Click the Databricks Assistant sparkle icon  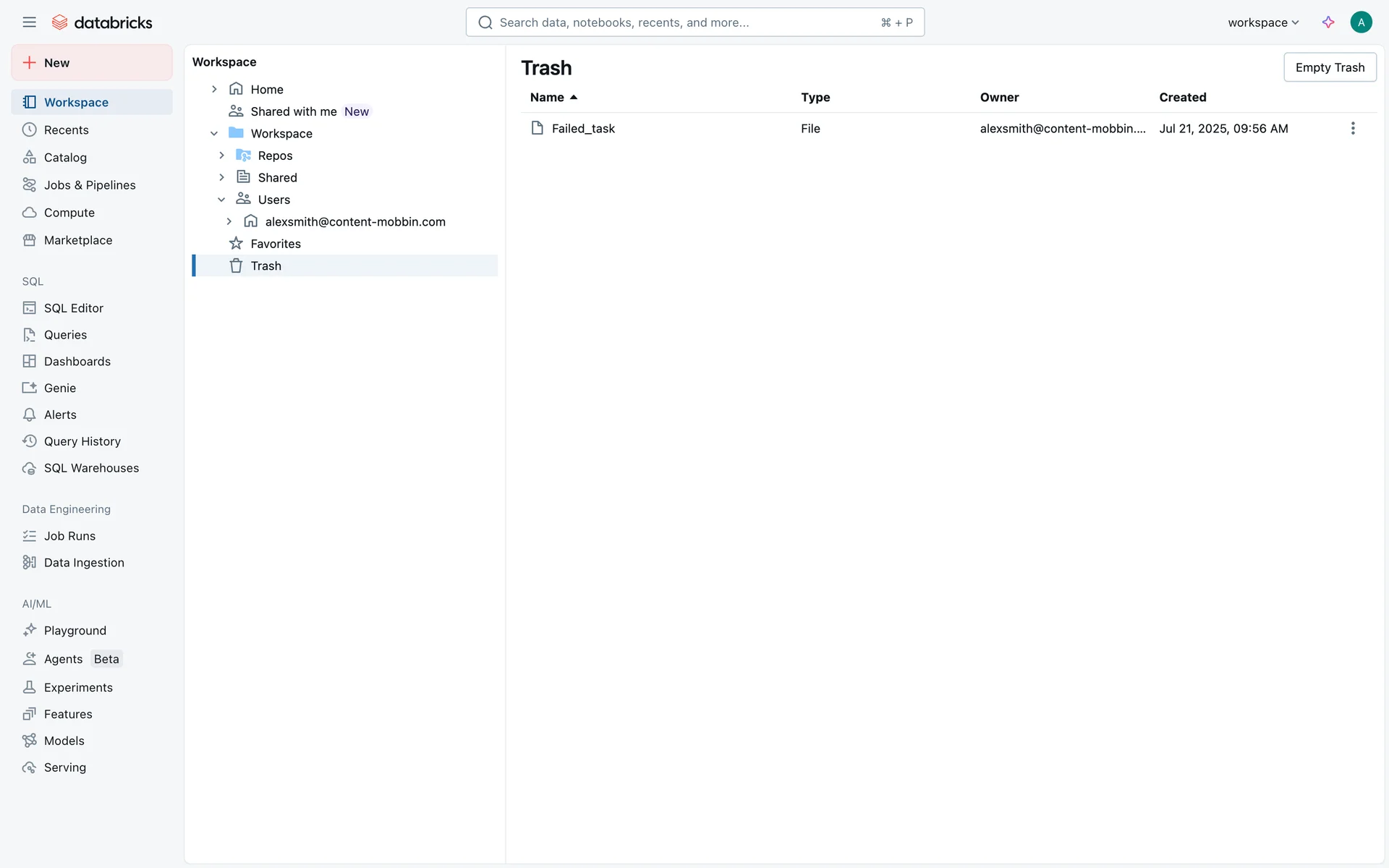[x=1328, y=22]
